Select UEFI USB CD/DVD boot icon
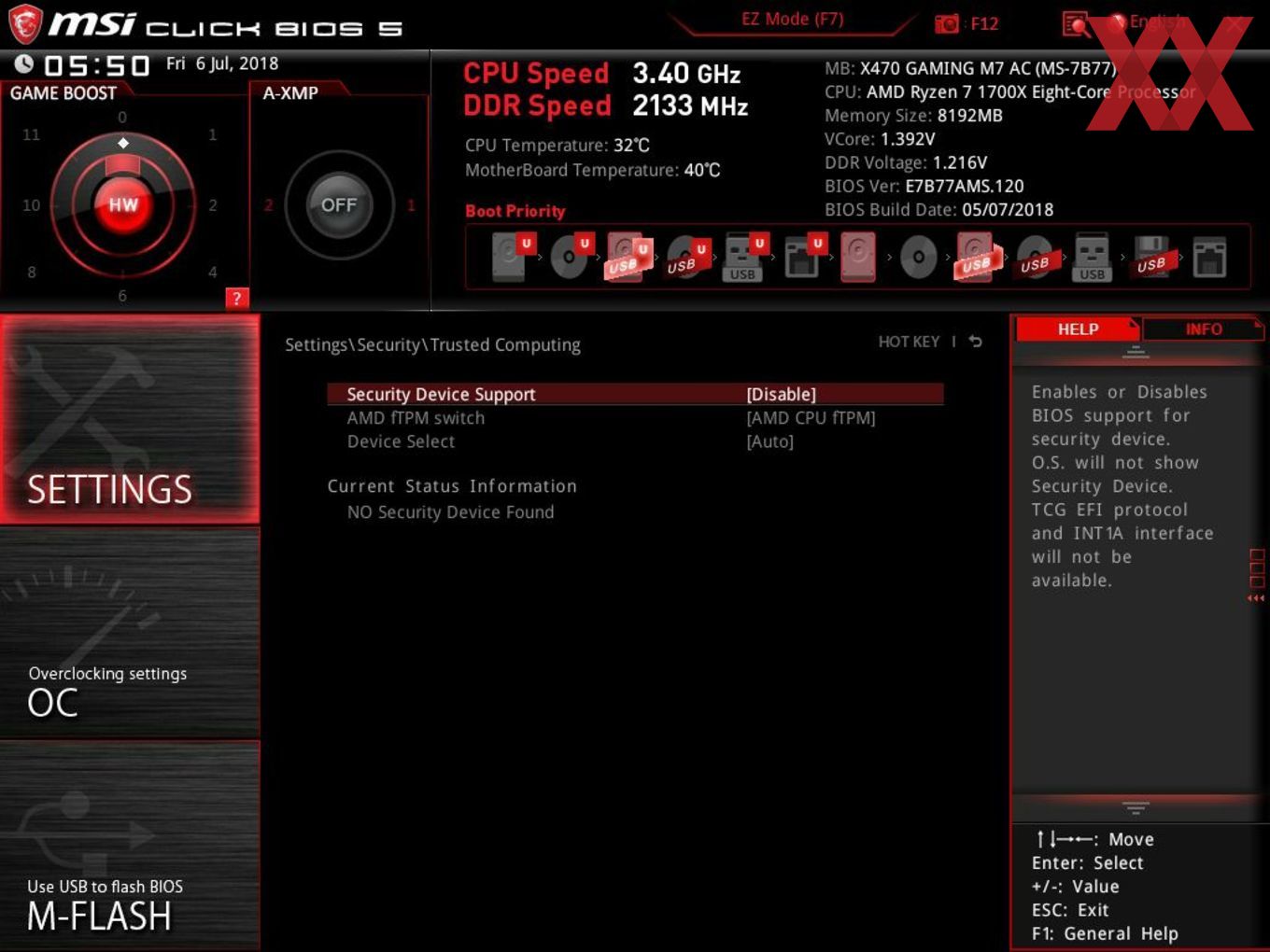The width and height of the screenshot is (1270, 952). click(x=686, y=258)
